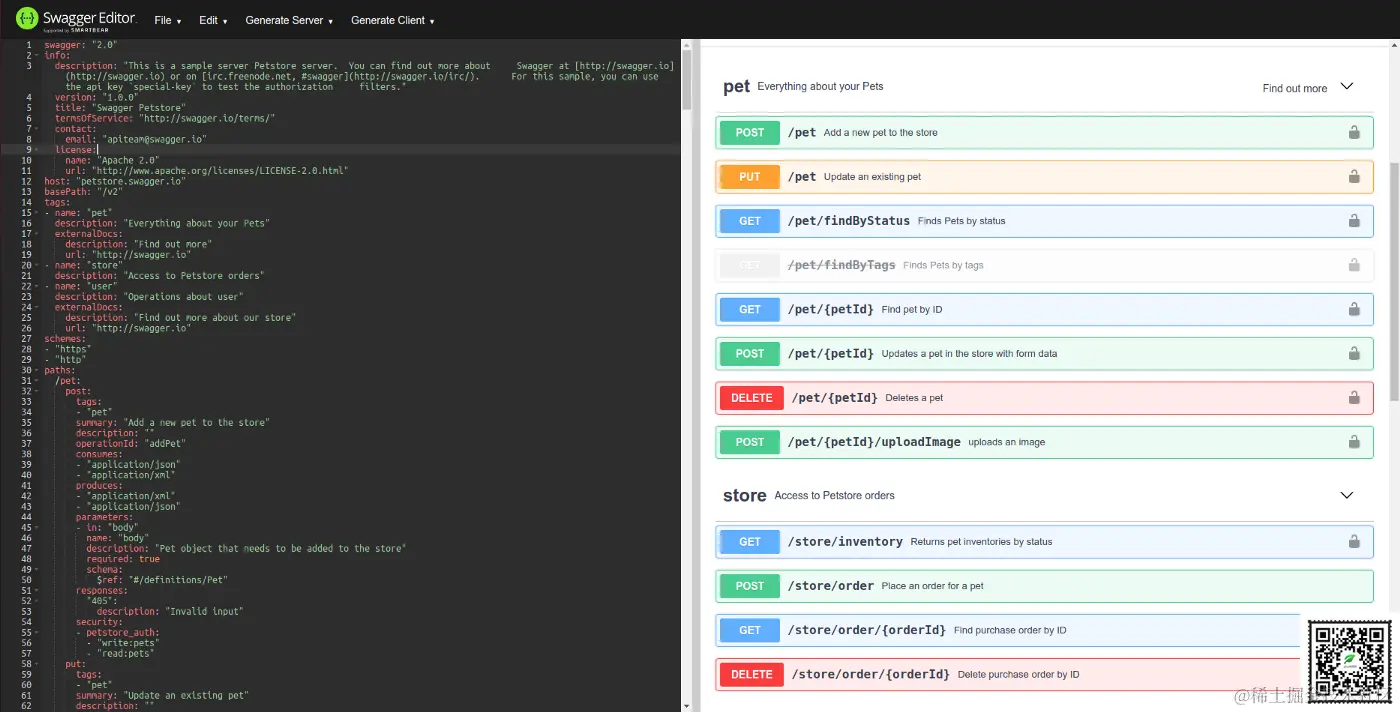This screenshot has width=1400, height=712.
Task: Expand GET /store/inventory operation
Action: click(x=1044, y=541)
